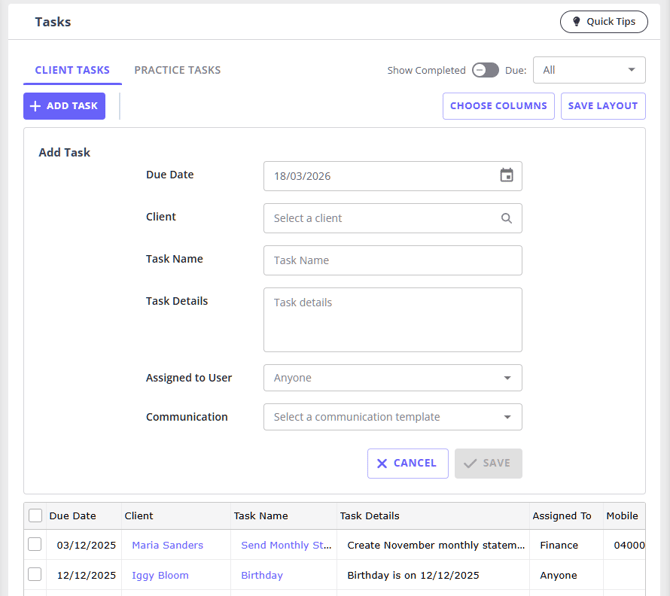The image size is (670, 596).
Task: Open the Maria Sanders client link
Action: pyautogui.click(x=167, y=545)
